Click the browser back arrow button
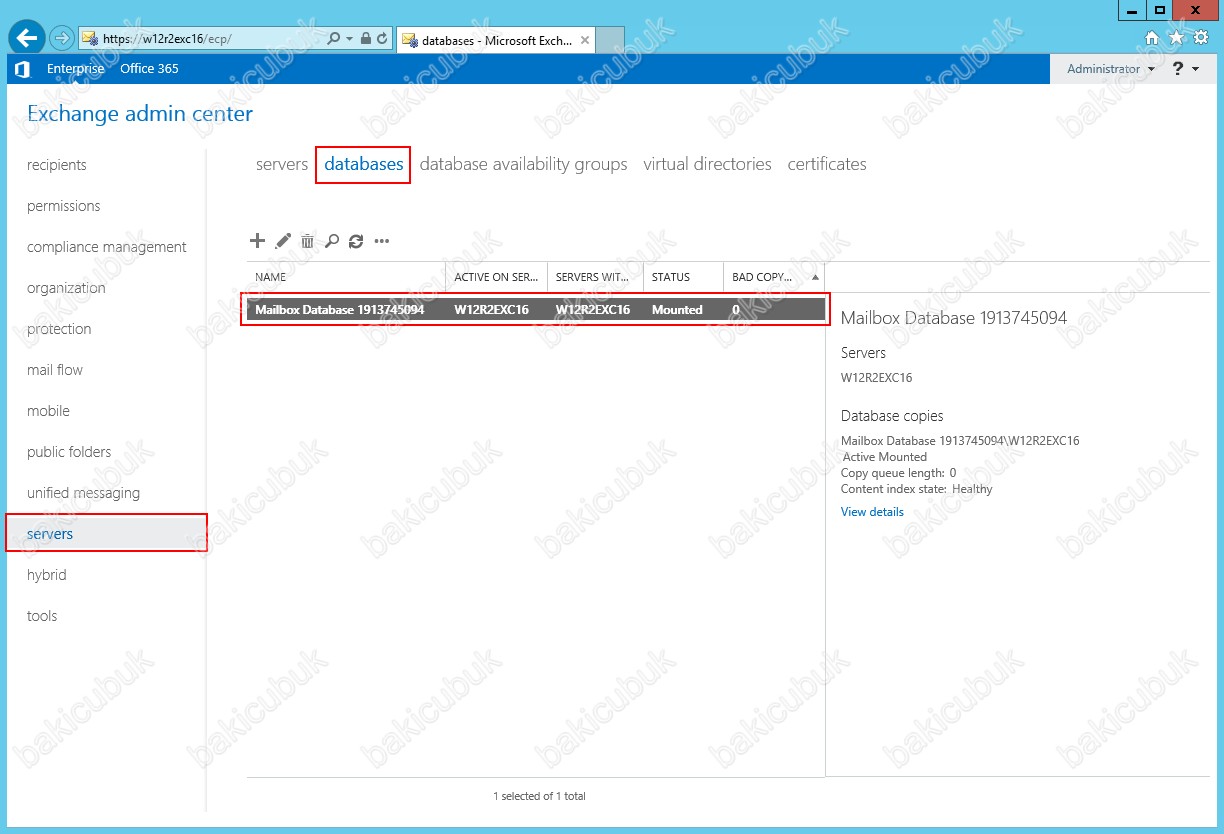This screenshot has width=1224, height=834. pyautogui.click(x=27, y=38)
